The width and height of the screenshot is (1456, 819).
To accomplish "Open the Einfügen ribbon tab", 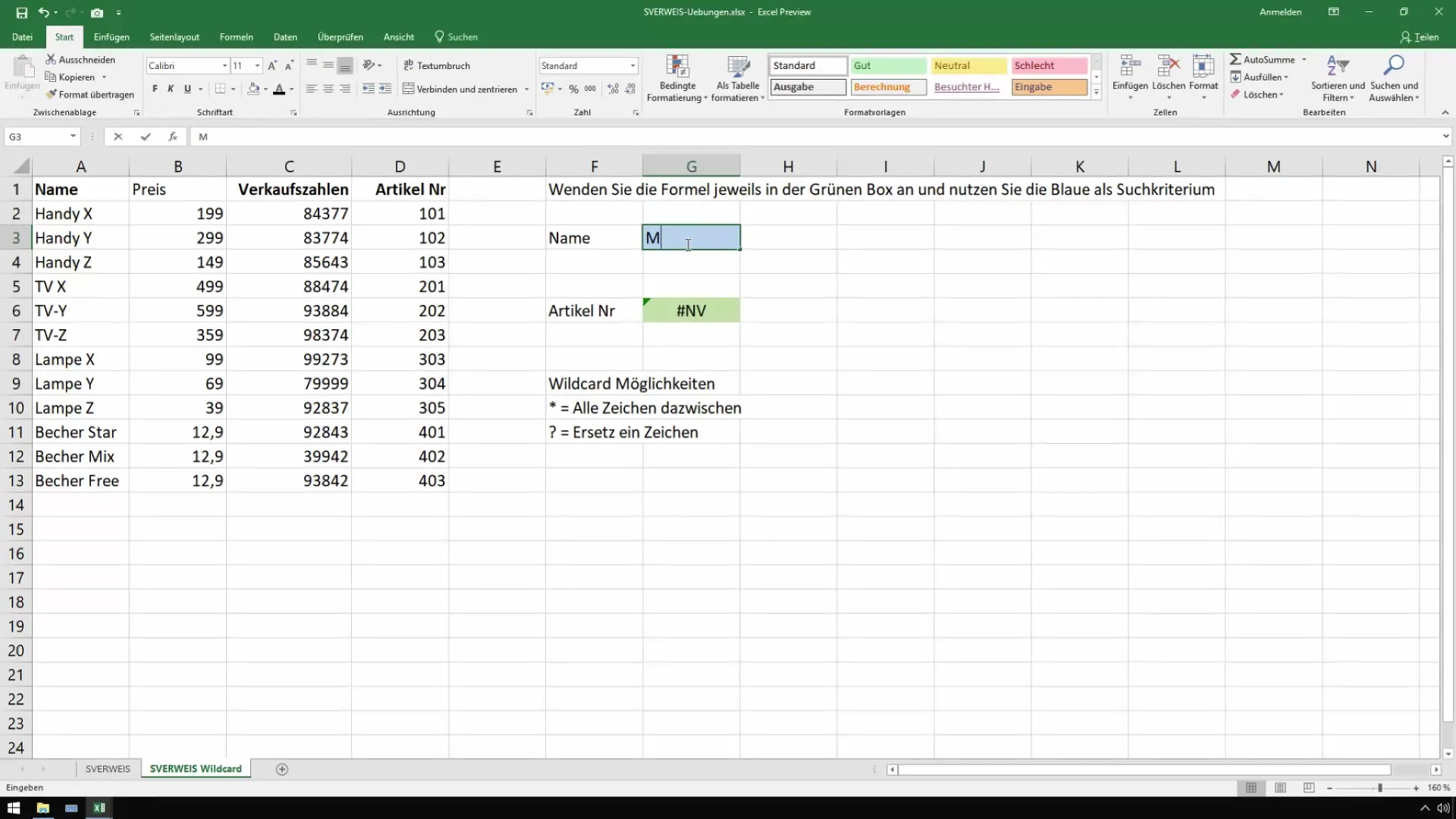I will (x=111, y=36).
